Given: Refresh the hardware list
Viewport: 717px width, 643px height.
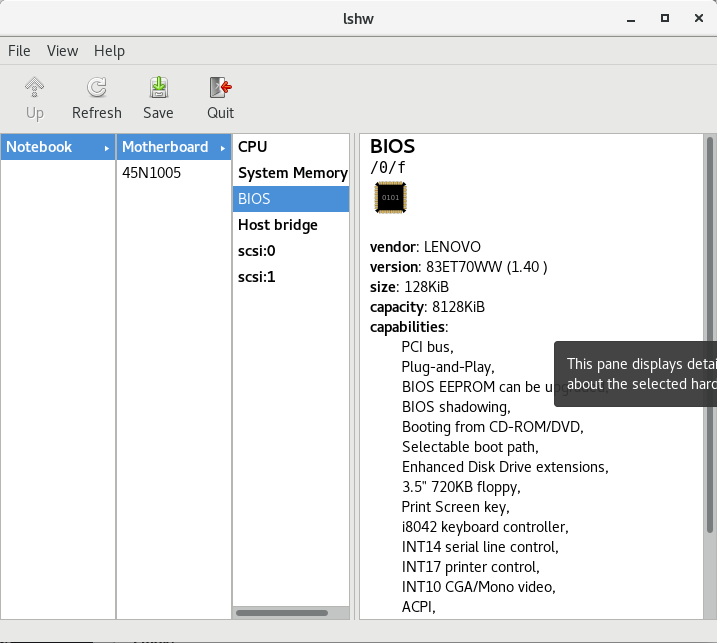Looking at the screenshot, I should point(96,98).
